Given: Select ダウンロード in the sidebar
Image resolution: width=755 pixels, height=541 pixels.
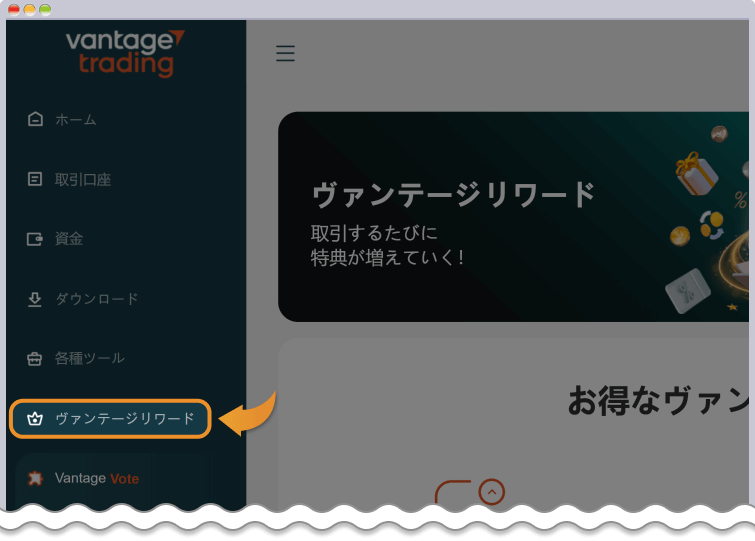Looking at the screenshot, I should pyautogui.click(x=97, y=299).
